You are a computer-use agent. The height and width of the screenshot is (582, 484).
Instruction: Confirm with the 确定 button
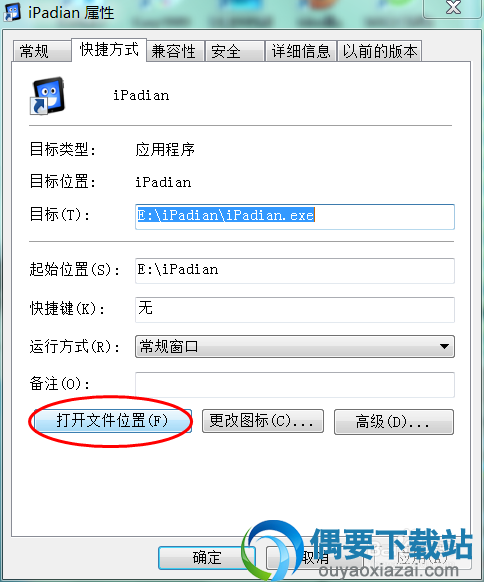207,558
